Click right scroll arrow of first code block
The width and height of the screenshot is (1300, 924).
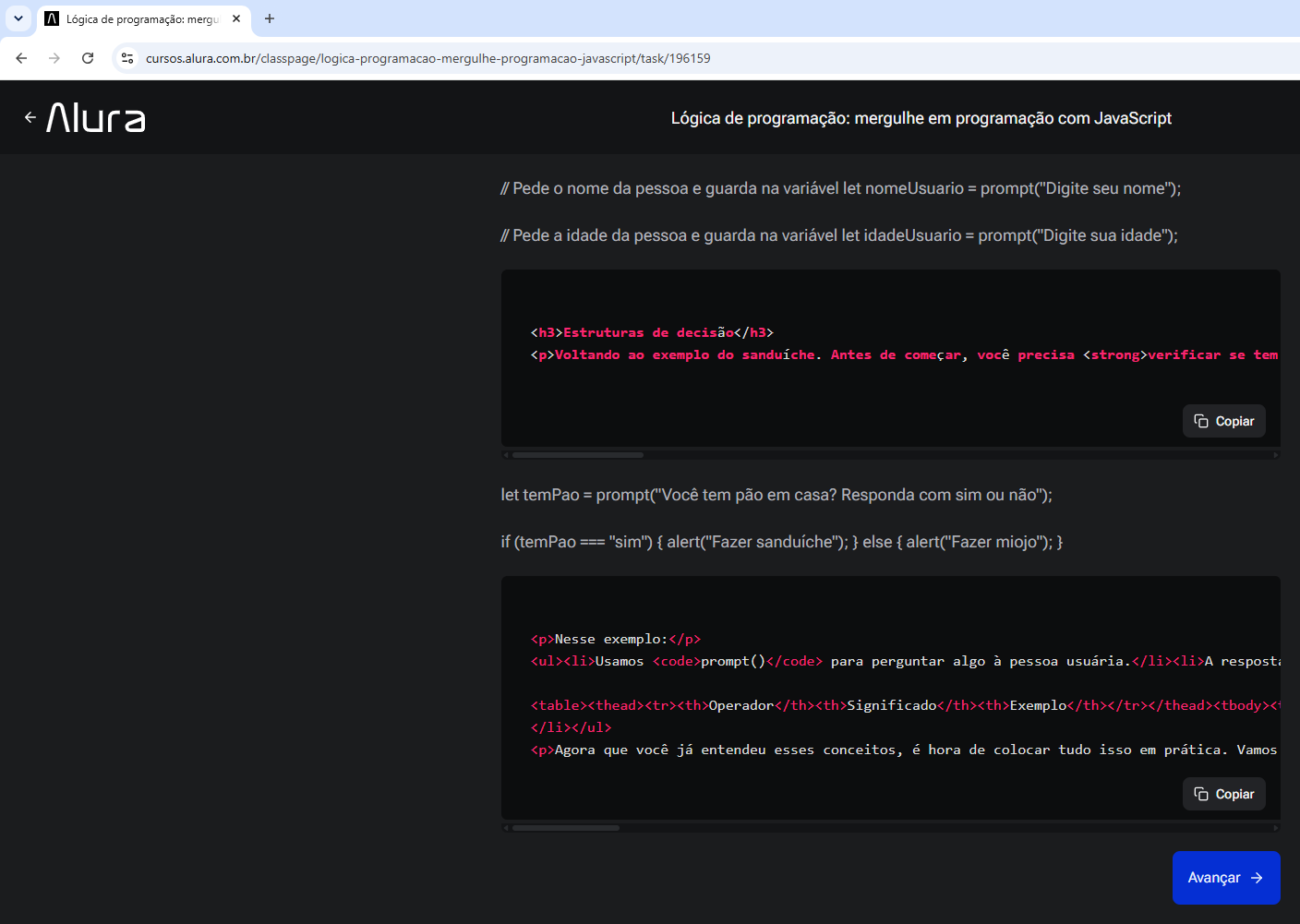(1276, 455)
